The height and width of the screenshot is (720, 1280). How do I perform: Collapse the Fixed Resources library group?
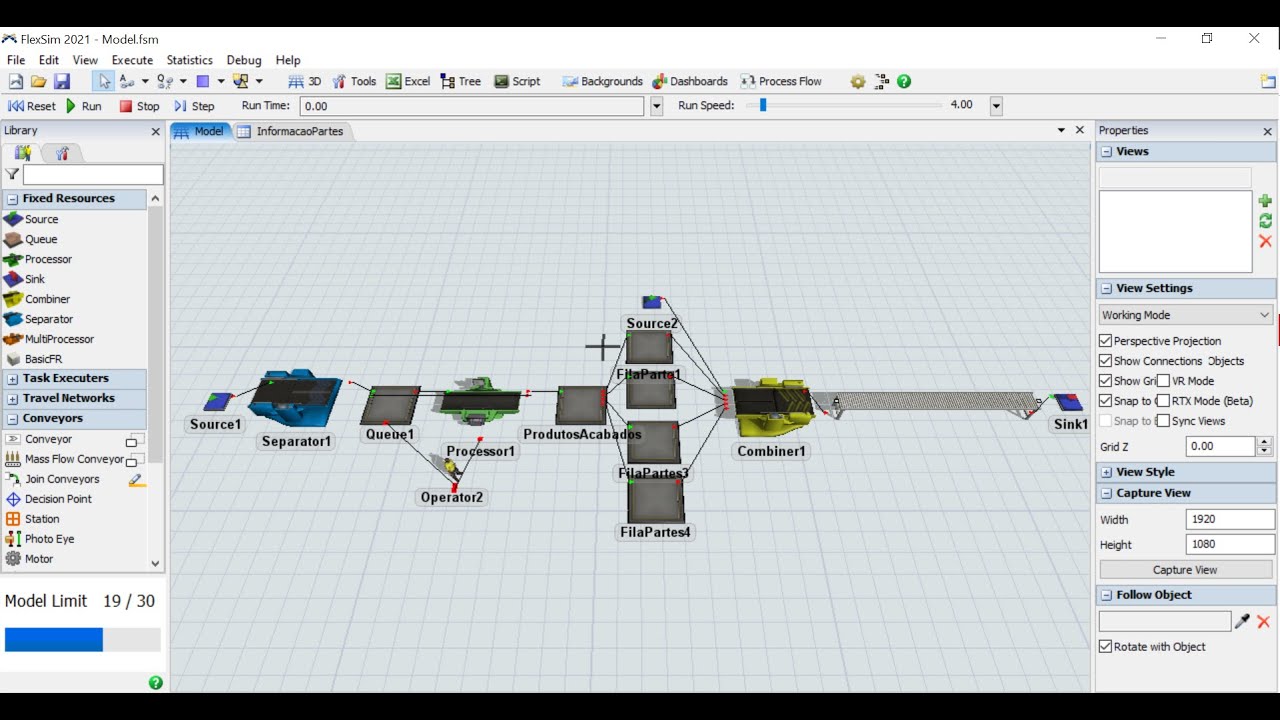[x=12, y=199]
